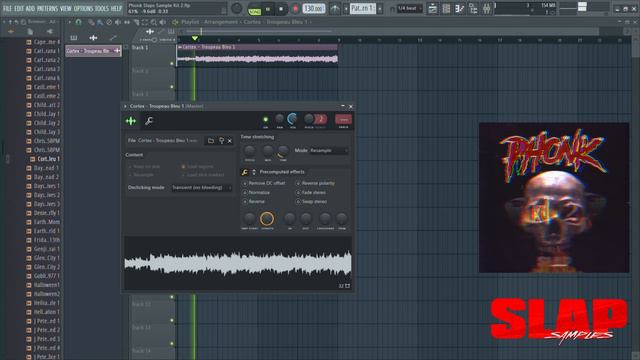Open the browser from the top toolbar

[473, 8]
